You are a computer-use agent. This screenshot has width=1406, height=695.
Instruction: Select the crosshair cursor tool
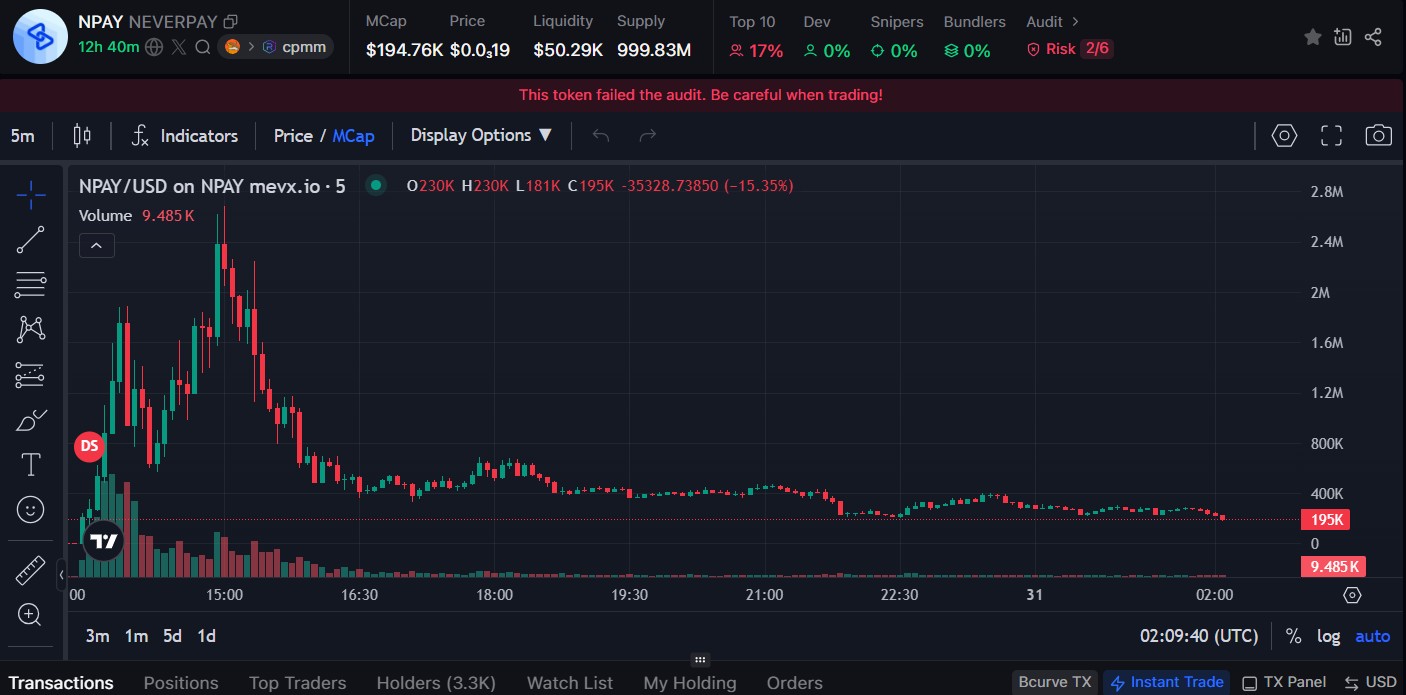click(31, 195)
